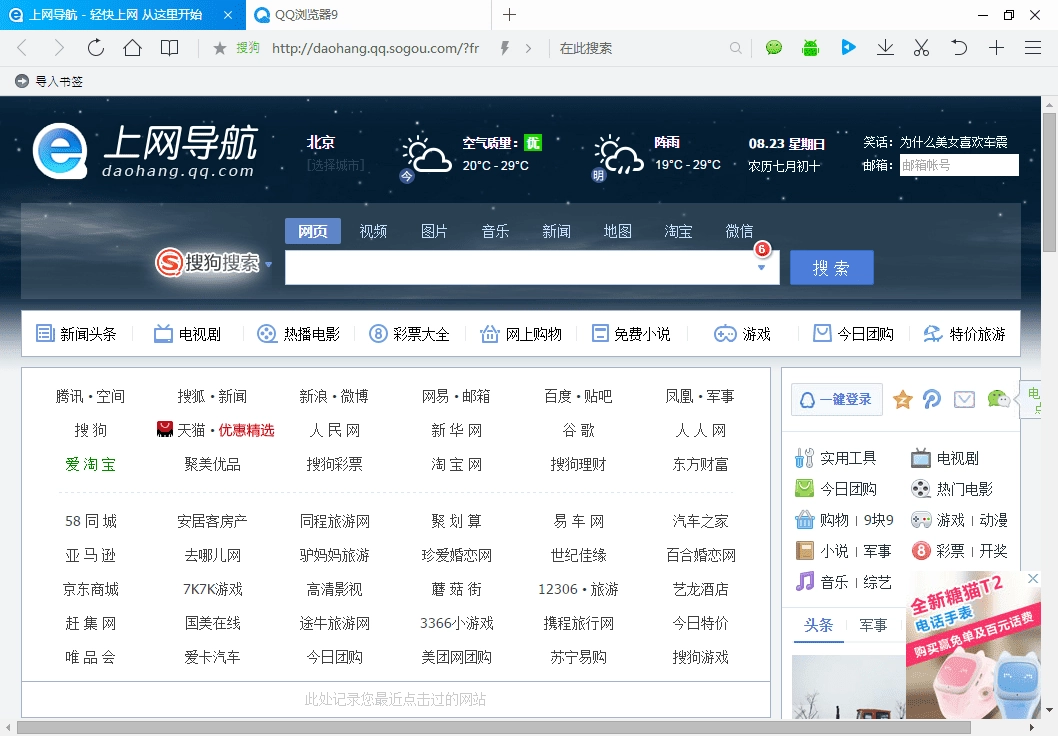Open the 彩票大全 category link
Screen dimensions: 1058x736
(x=409, y=334)
